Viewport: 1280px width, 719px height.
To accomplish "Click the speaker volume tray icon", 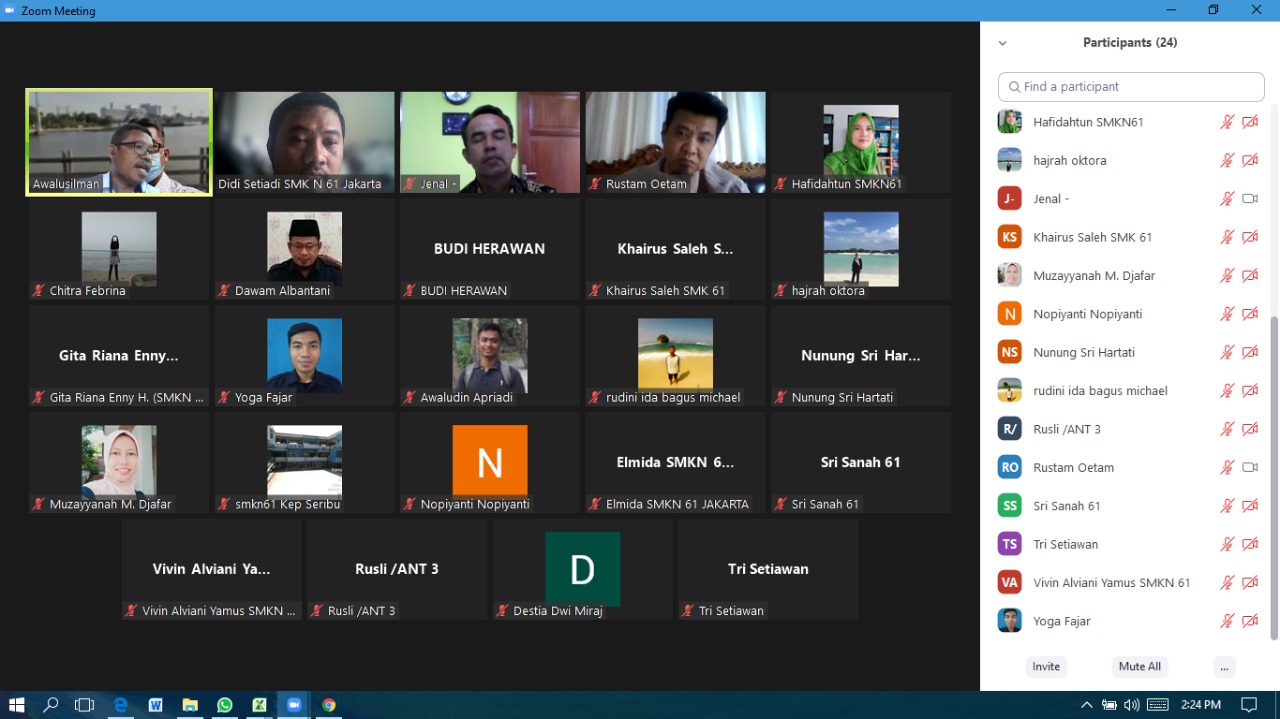I will (x=1132, y=705).
